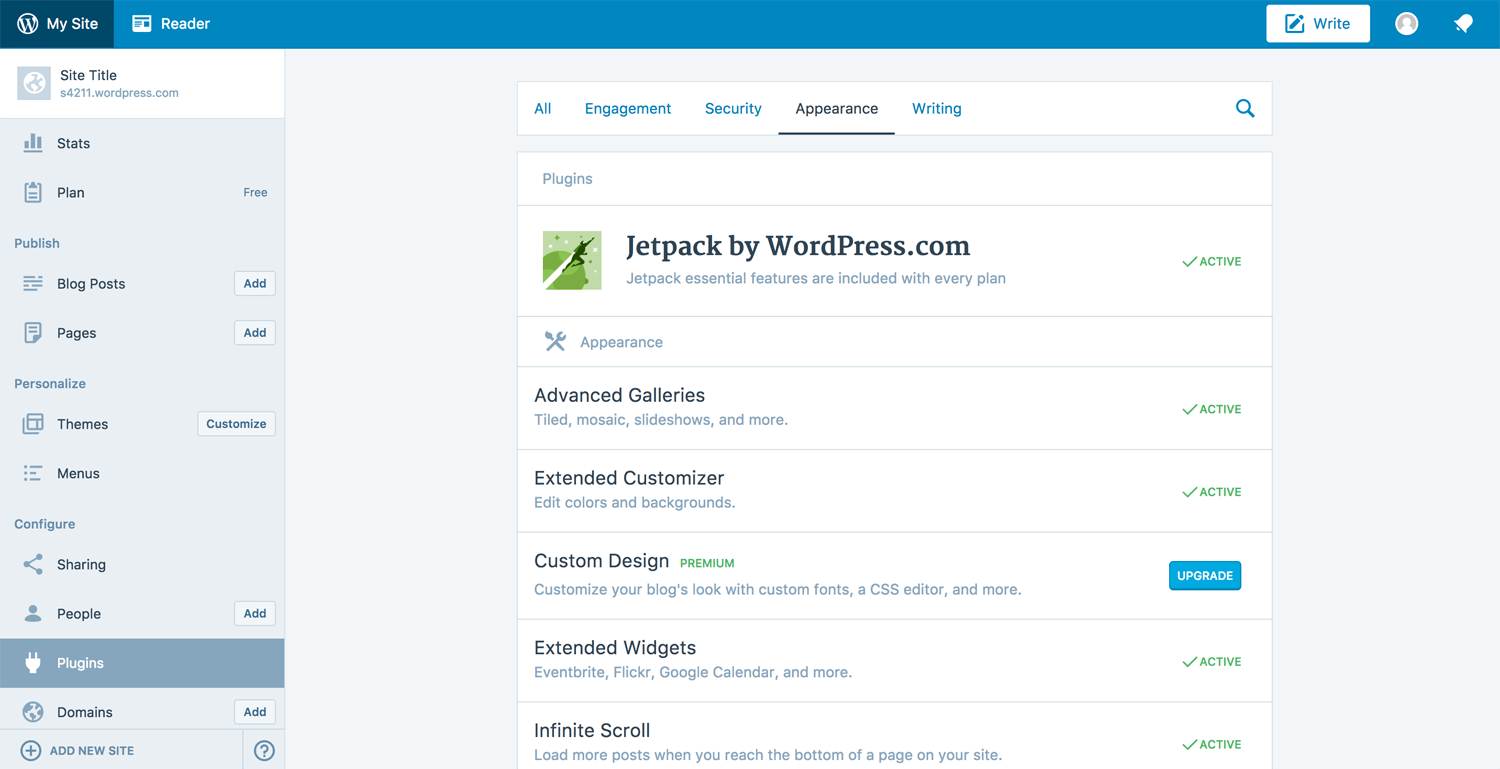Click the Jetpack plugin logo

pos(572,261)
